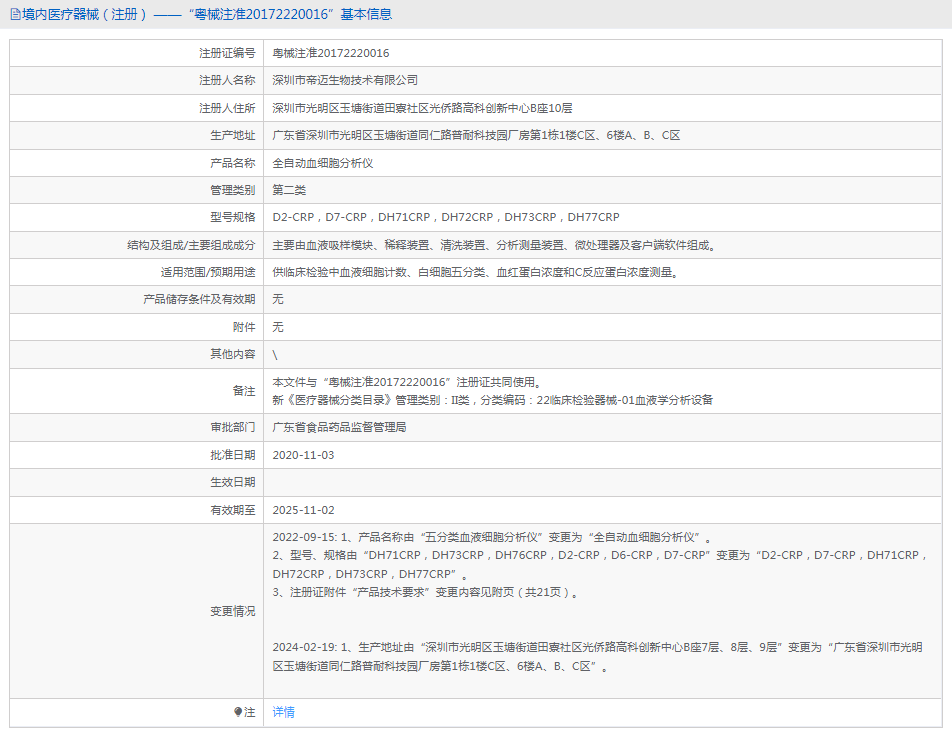Click the 注册人名称 label
The width and height of the screenshot is (952, 733).
point(227,80)
